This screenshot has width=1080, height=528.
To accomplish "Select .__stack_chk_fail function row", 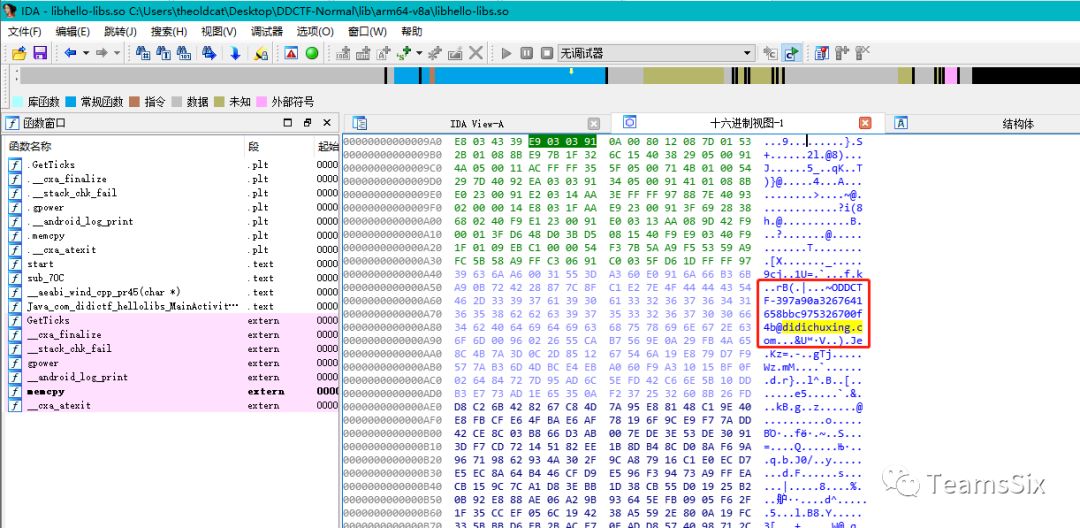I will [173, 193].
